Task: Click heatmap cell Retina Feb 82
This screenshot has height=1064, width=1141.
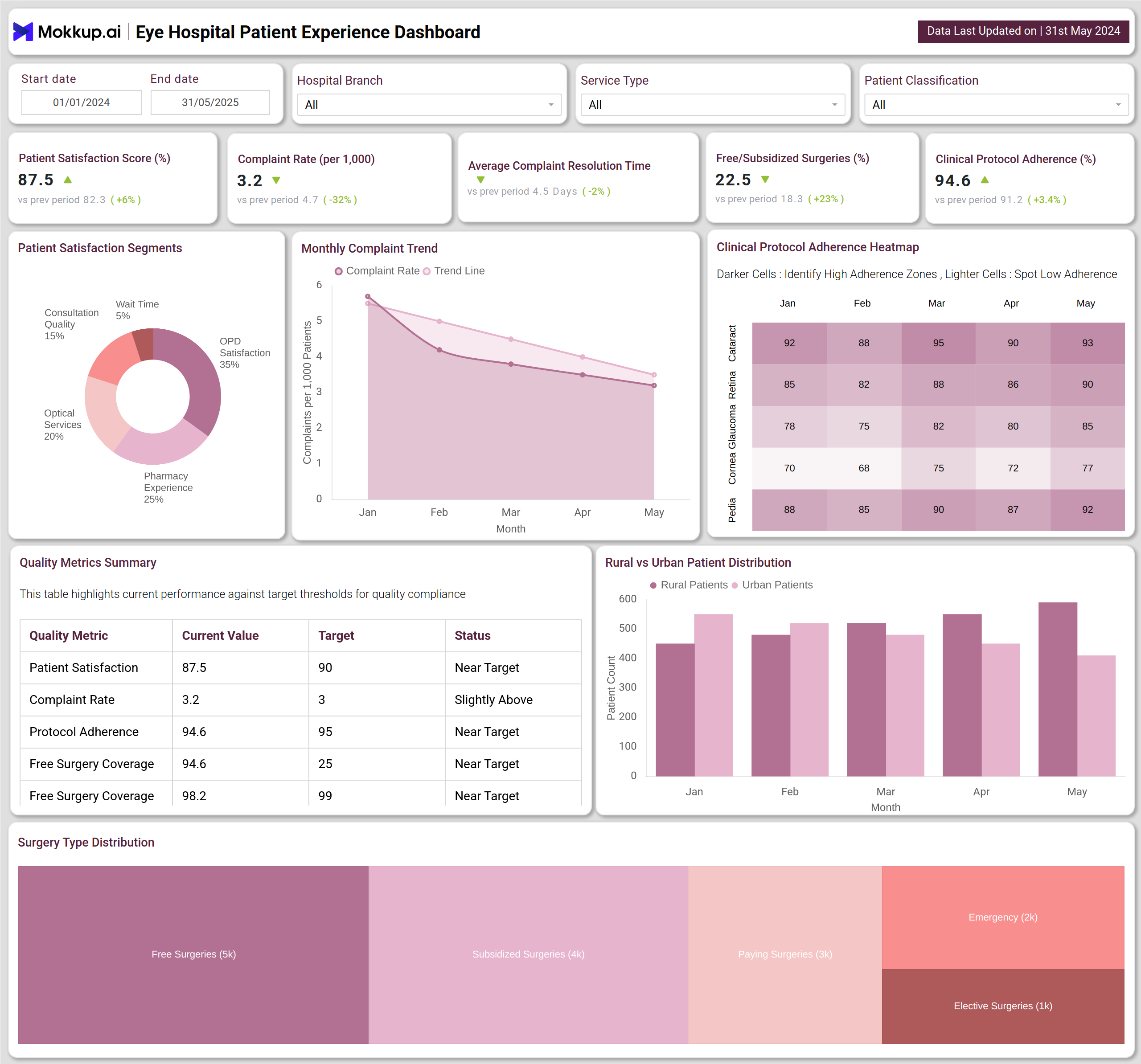Action: [864, 385]
